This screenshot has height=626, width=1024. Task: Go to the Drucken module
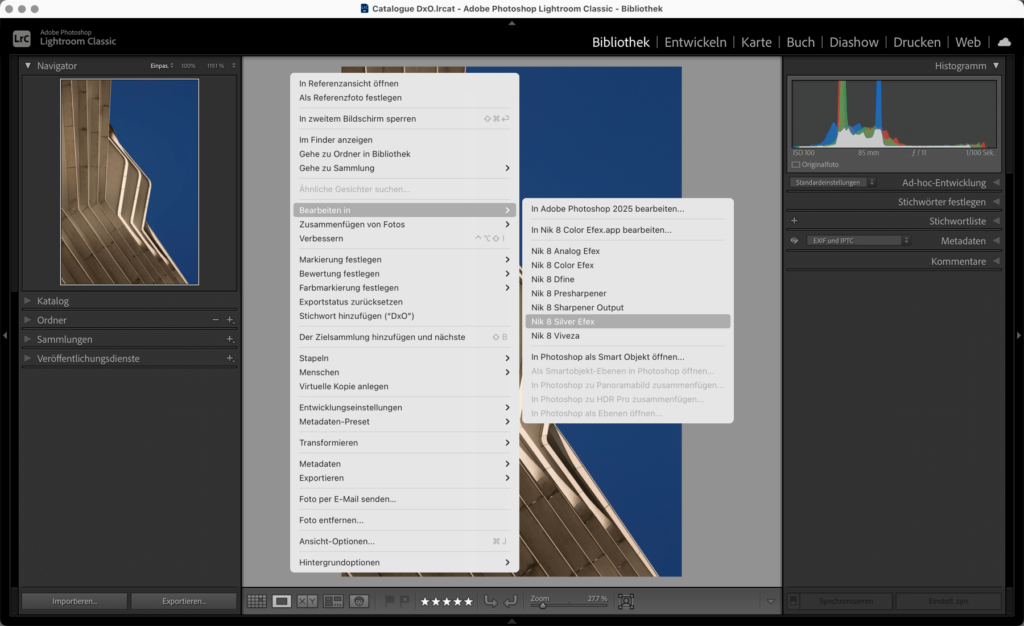(917, 42)
